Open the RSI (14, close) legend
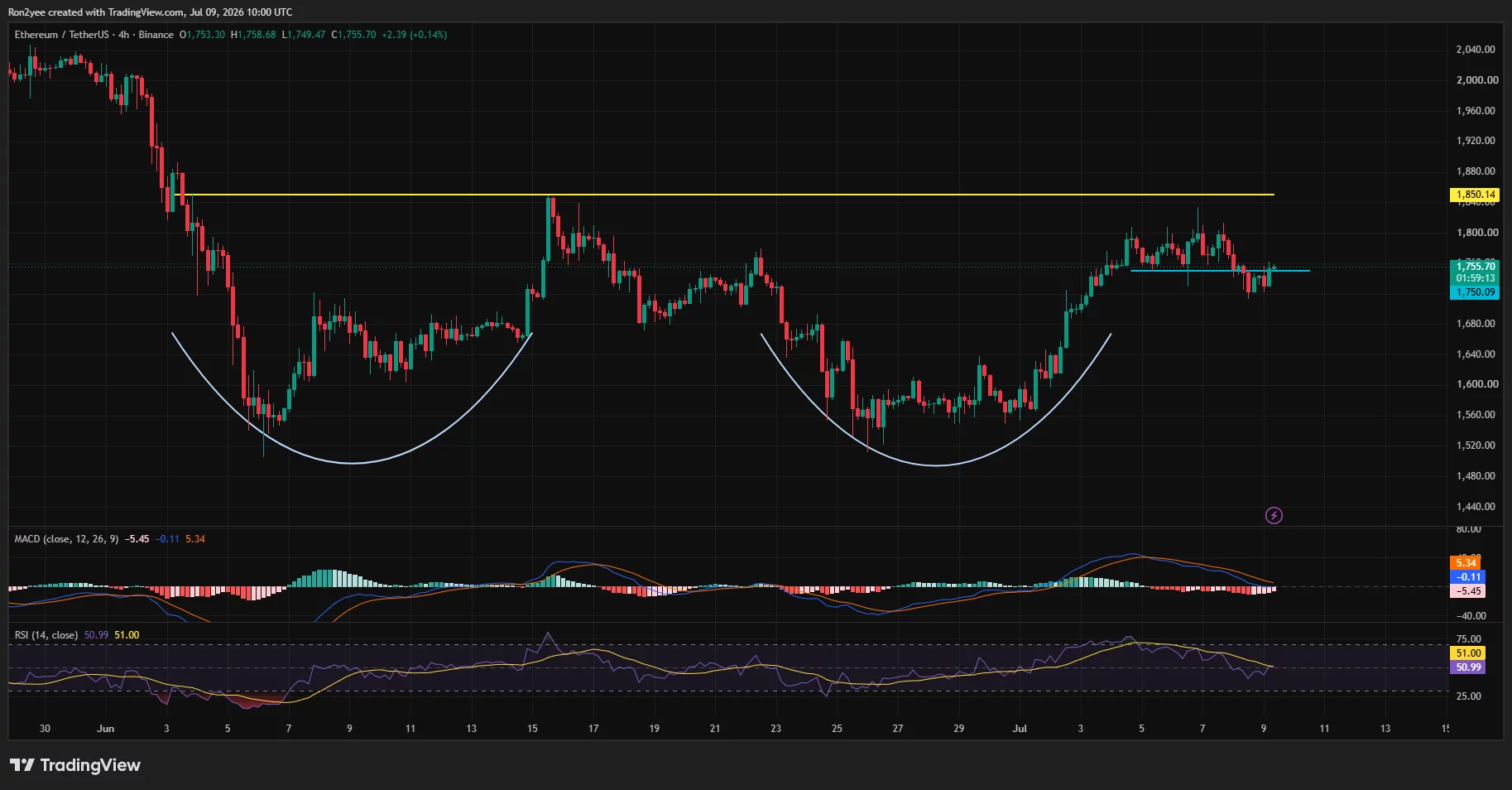The height and width of the screenshot is (790, 1512). point(46,635)
